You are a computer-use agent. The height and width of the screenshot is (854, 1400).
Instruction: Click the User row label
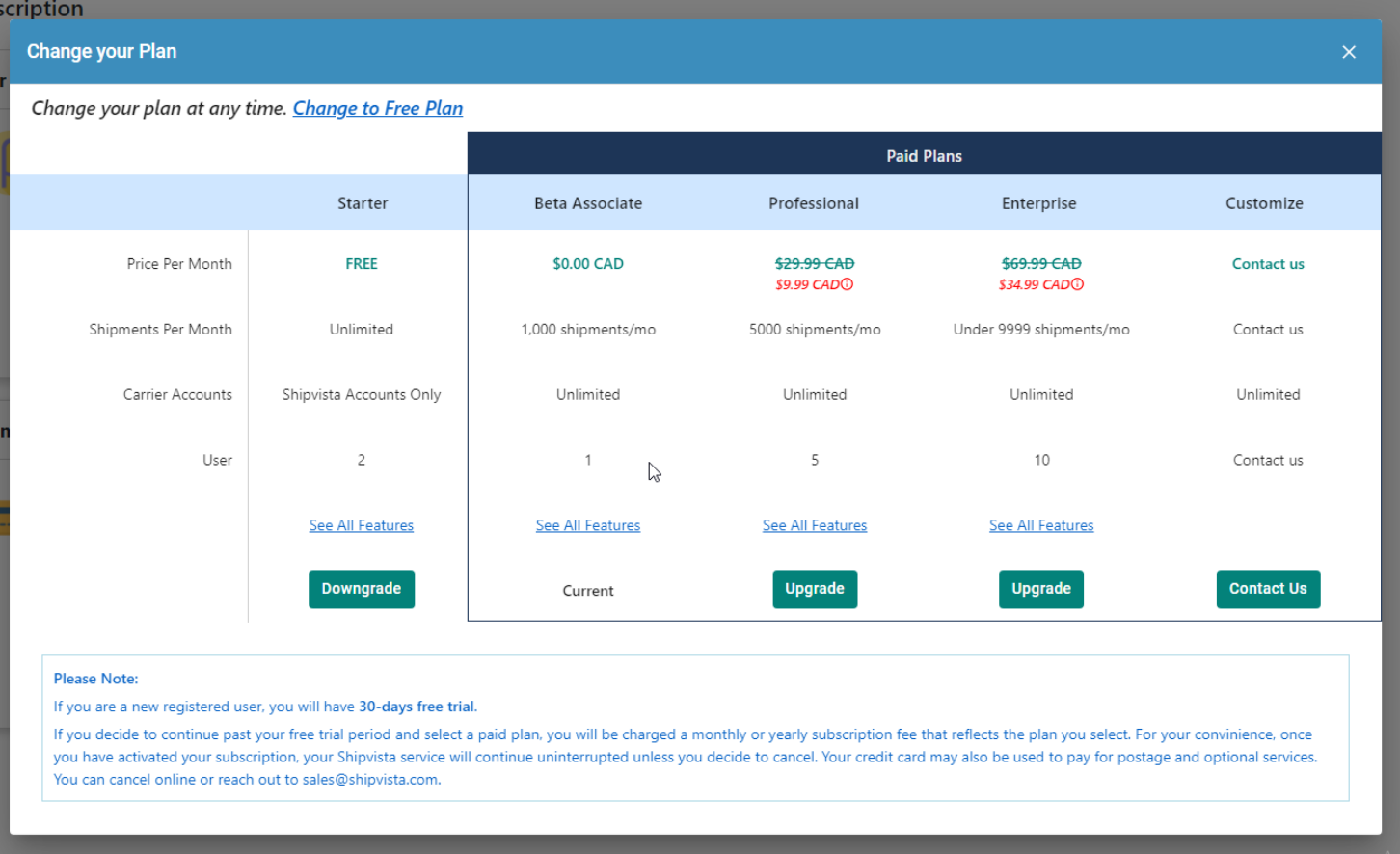pos(217,461)
